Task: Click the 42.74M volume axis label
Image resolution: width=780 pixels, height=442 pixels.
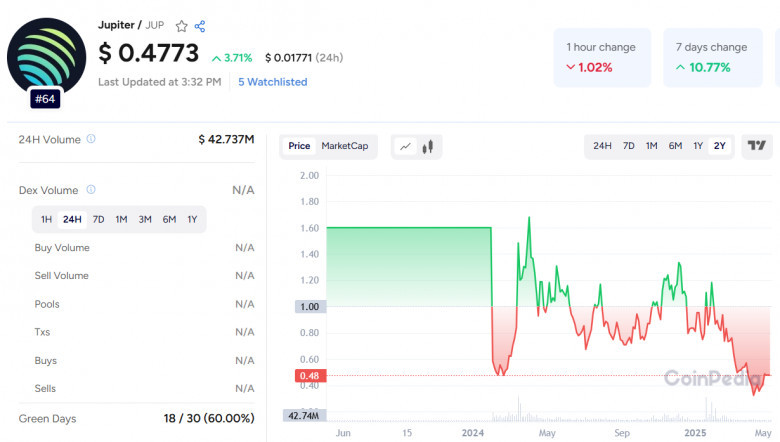Action: (304, 416)
